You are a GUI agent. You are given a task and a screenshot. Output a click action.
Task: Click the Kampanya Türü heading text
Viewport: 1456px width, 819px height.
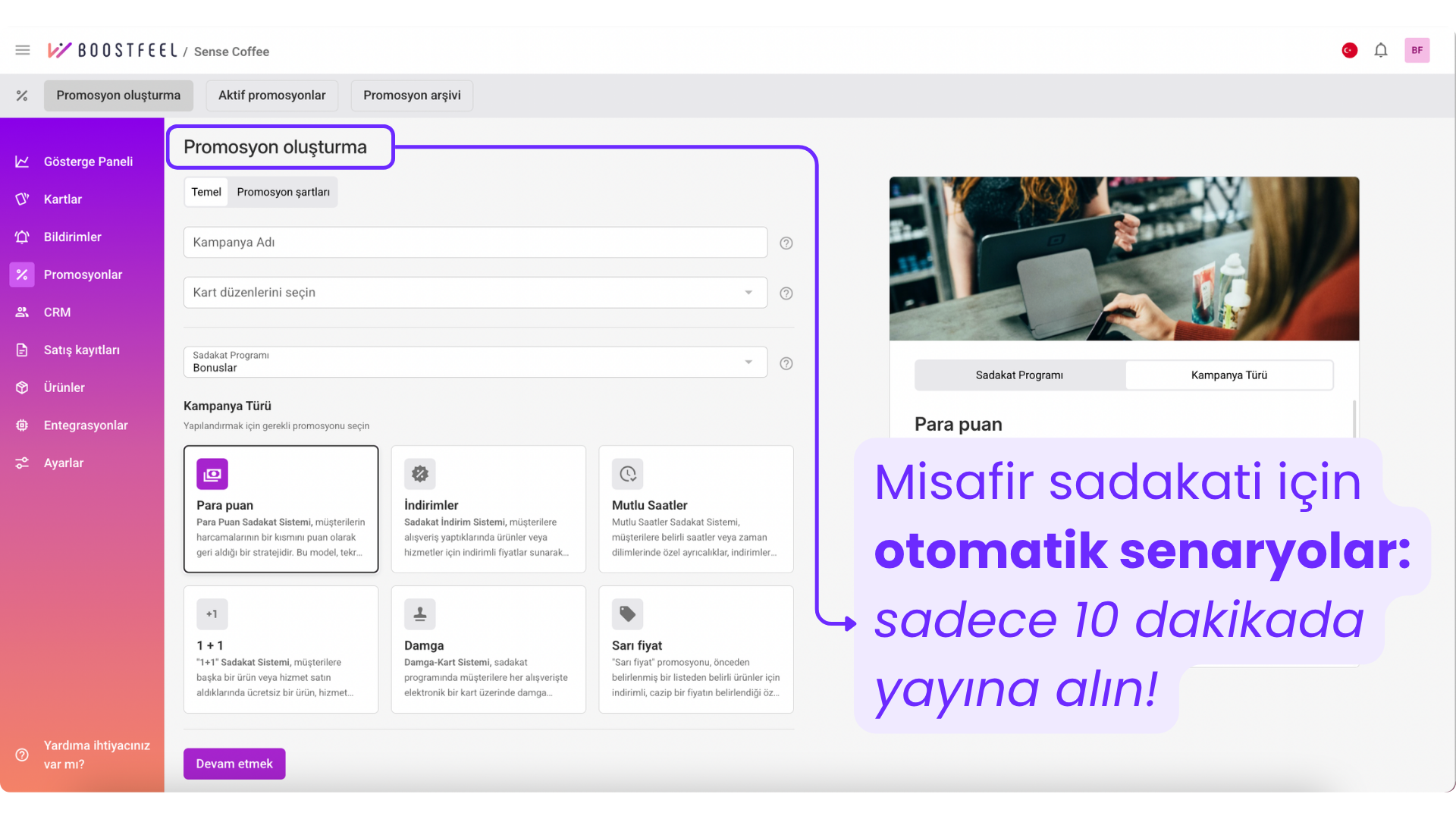tap(227, 406)
